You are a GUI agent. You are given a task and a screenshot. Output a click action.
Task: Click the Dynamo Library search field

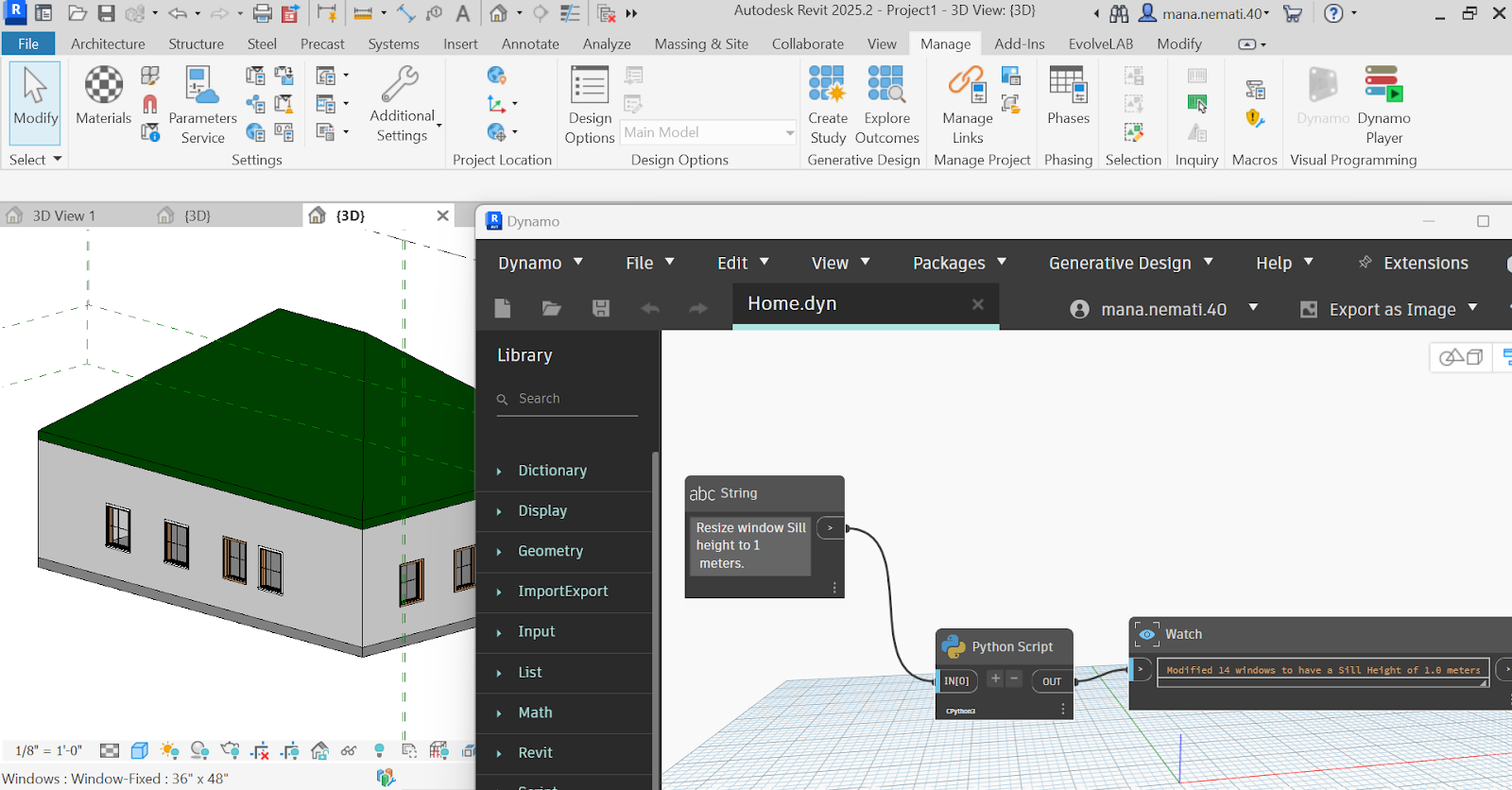click(x=567, y=399)
